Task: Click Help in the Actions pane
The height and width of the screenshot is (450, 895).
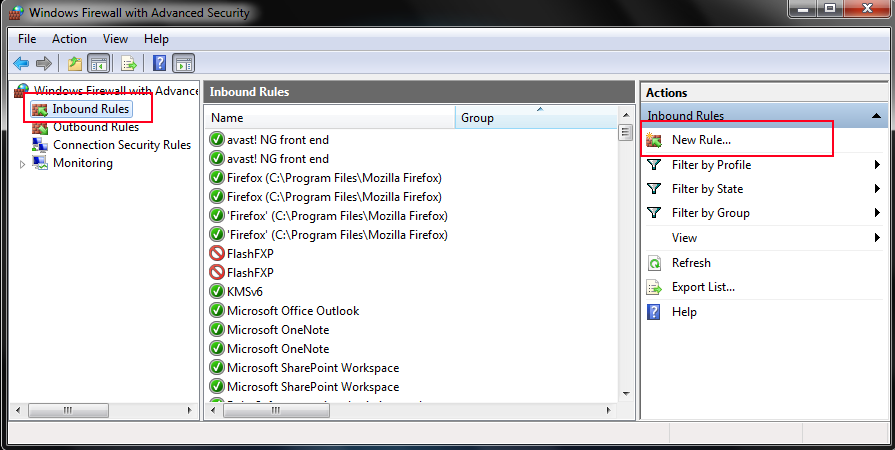Action: 684,312
